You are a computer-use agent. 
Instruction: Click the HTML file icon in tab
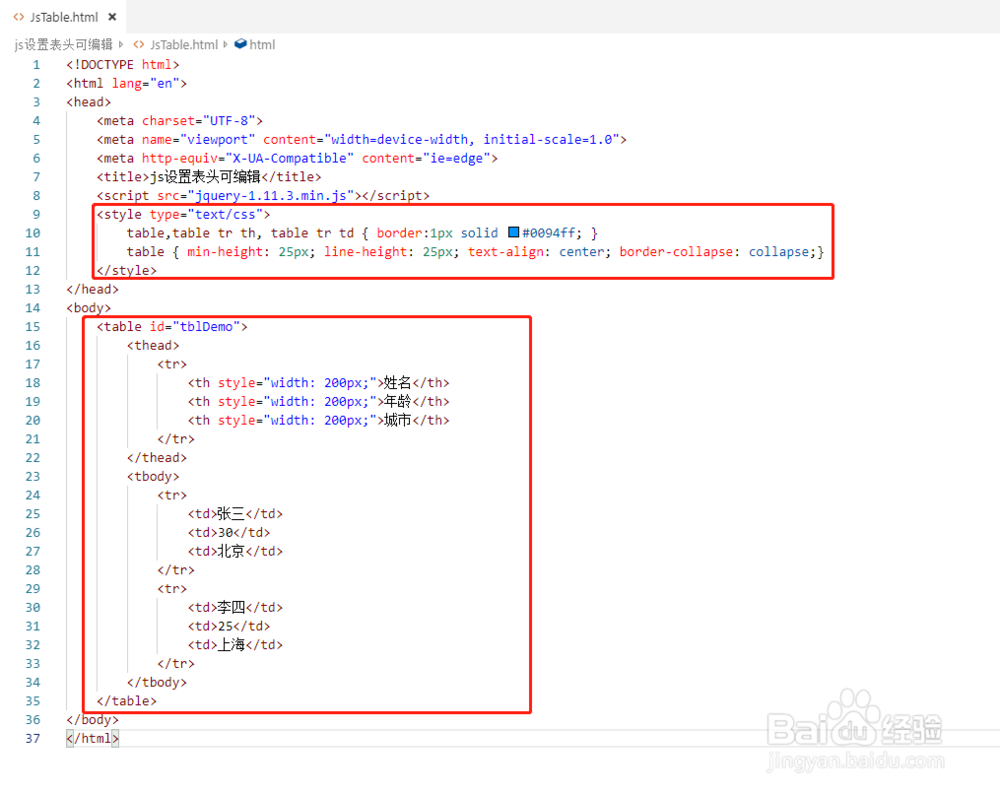click(18, 17)
